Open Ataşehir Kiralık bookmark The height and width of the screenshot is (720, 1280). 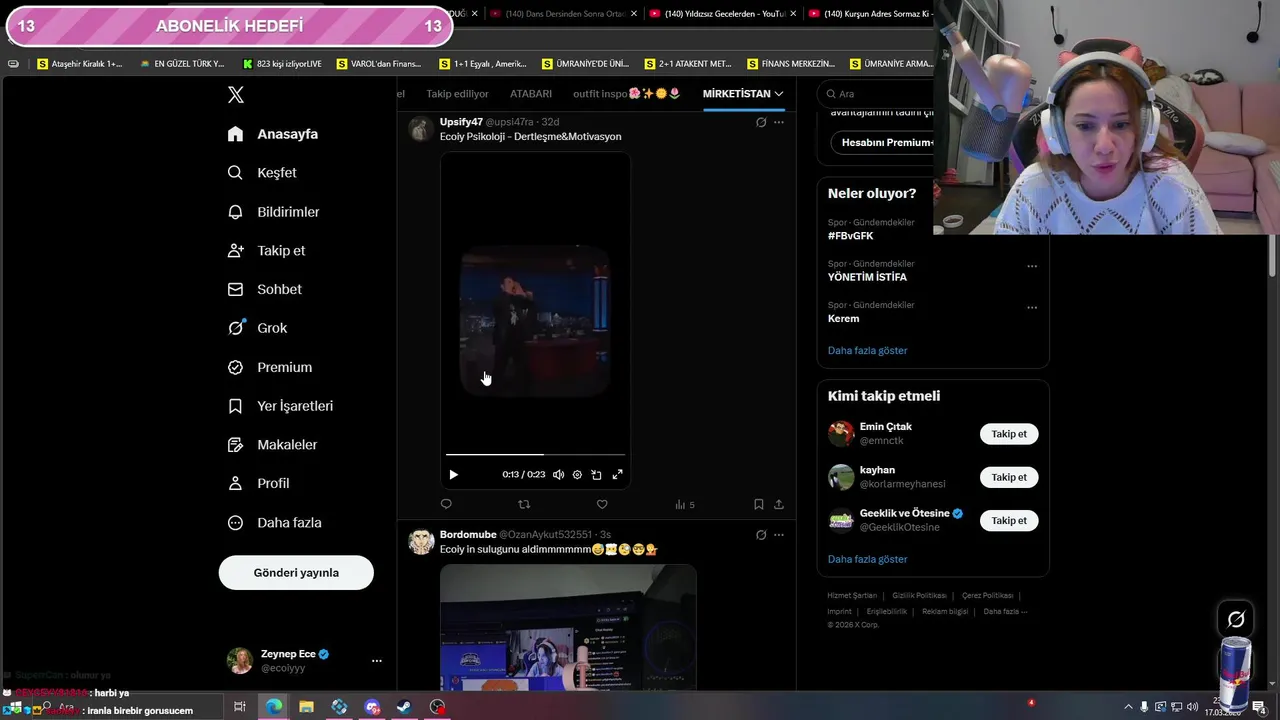[x=80, y=64]
